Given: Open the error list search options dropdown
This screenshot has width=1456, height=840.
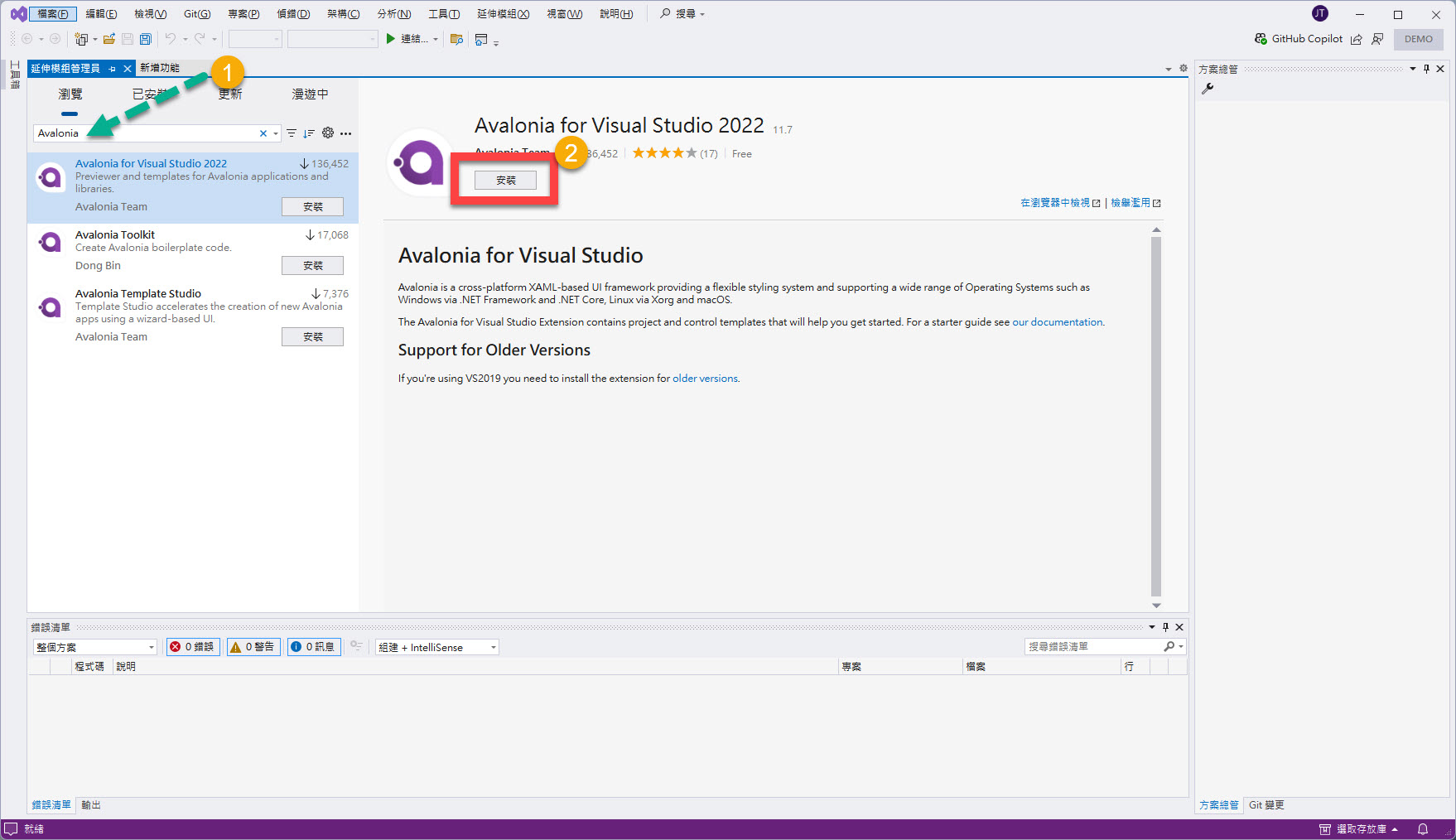Looking at the screenshot, I should (1181, 646).
